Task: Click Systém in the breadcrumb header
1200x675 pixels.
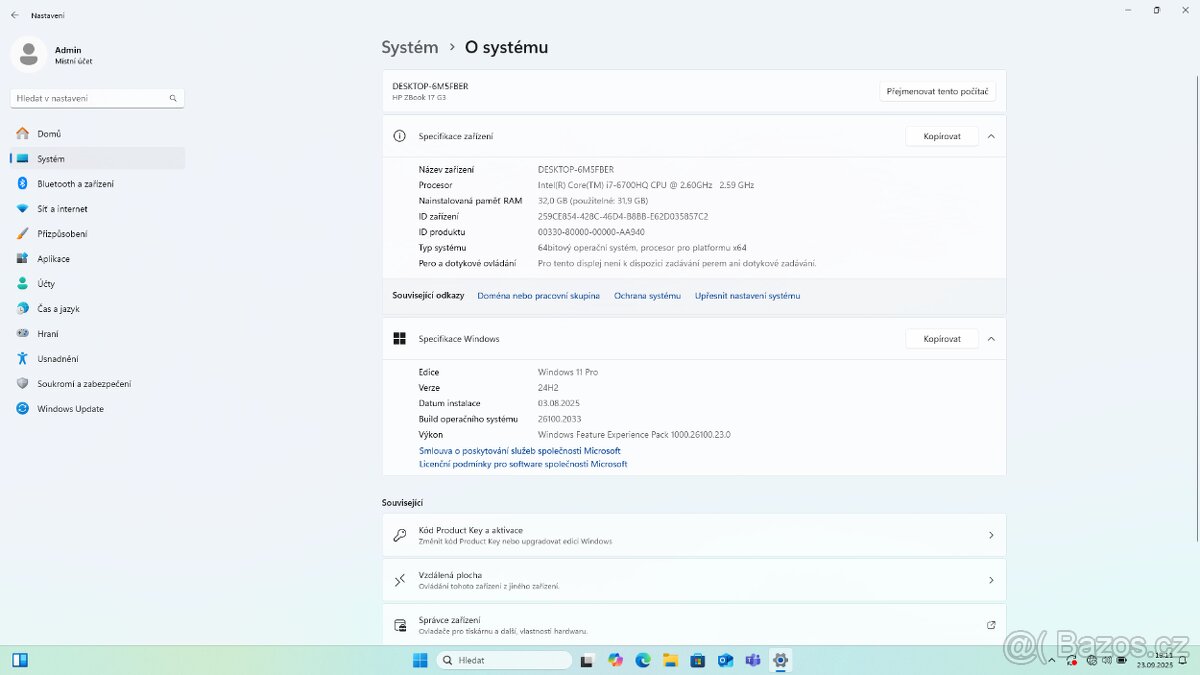Action: (x=410, y=47)
